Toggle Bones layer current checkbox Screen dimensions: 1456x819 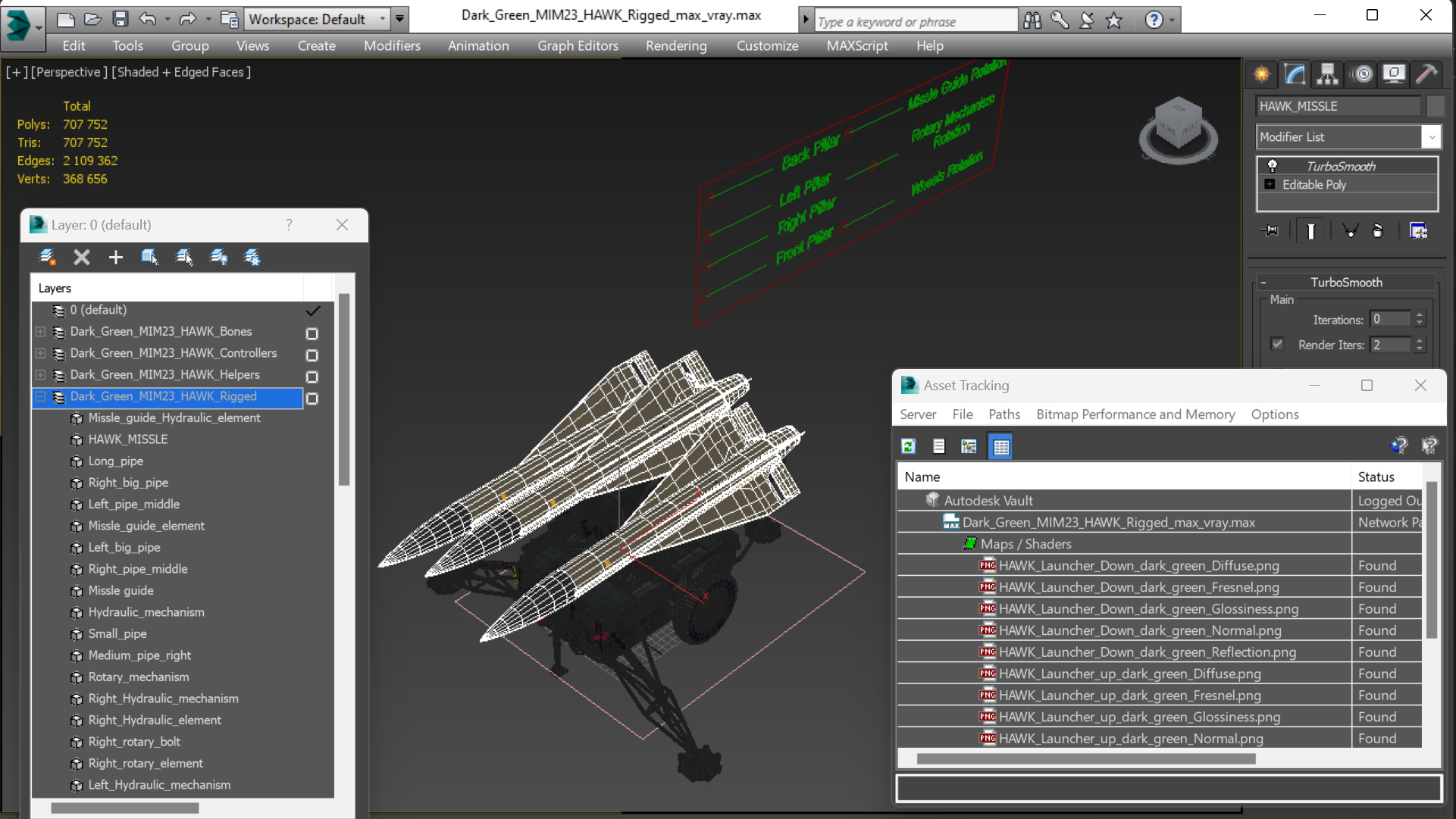pos(312,333)
